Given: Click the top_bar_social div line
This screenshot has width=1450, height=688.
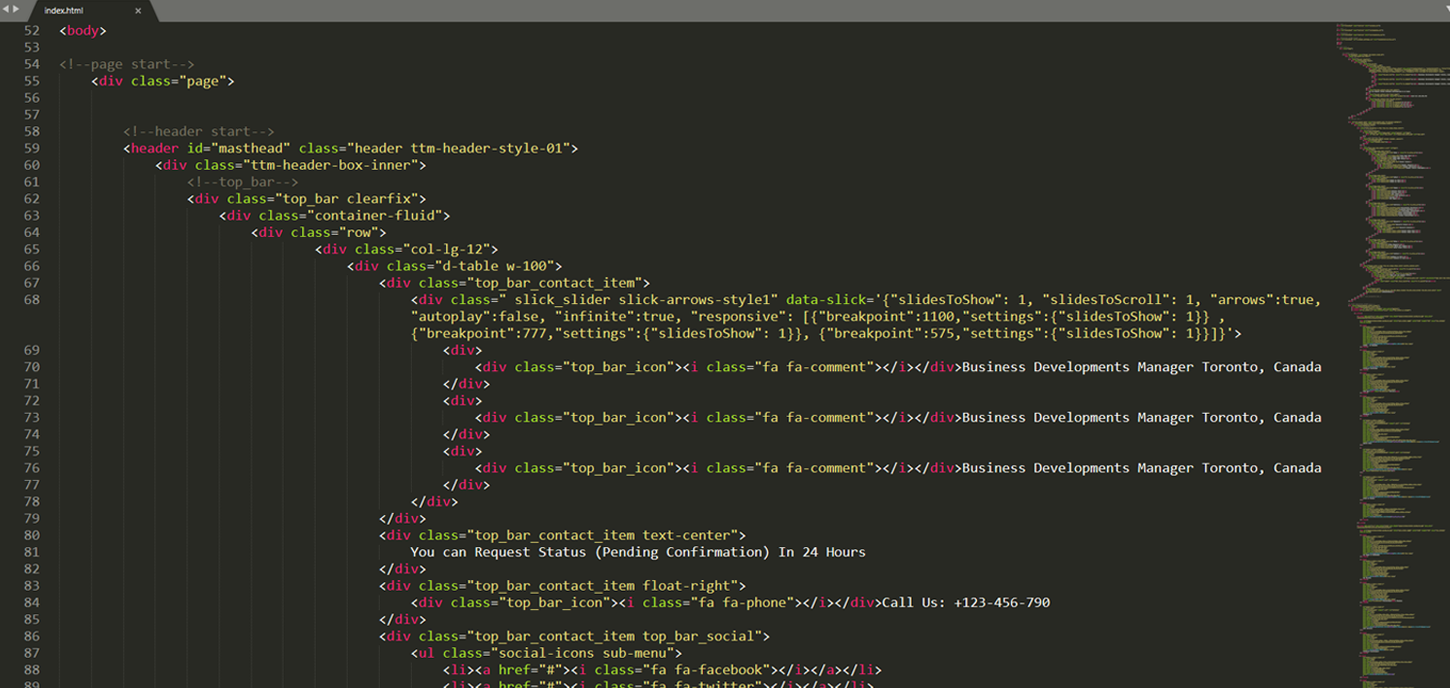Looking at the screenshot, I should tap(575, 636).
